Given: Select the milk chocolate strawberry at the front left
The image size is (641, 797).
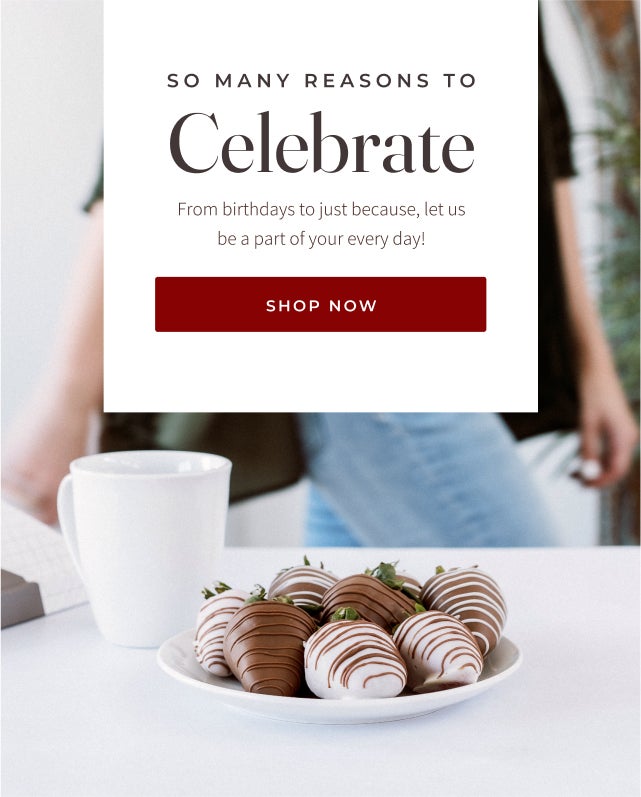Looking at the screenshot, I should [268, 648].
